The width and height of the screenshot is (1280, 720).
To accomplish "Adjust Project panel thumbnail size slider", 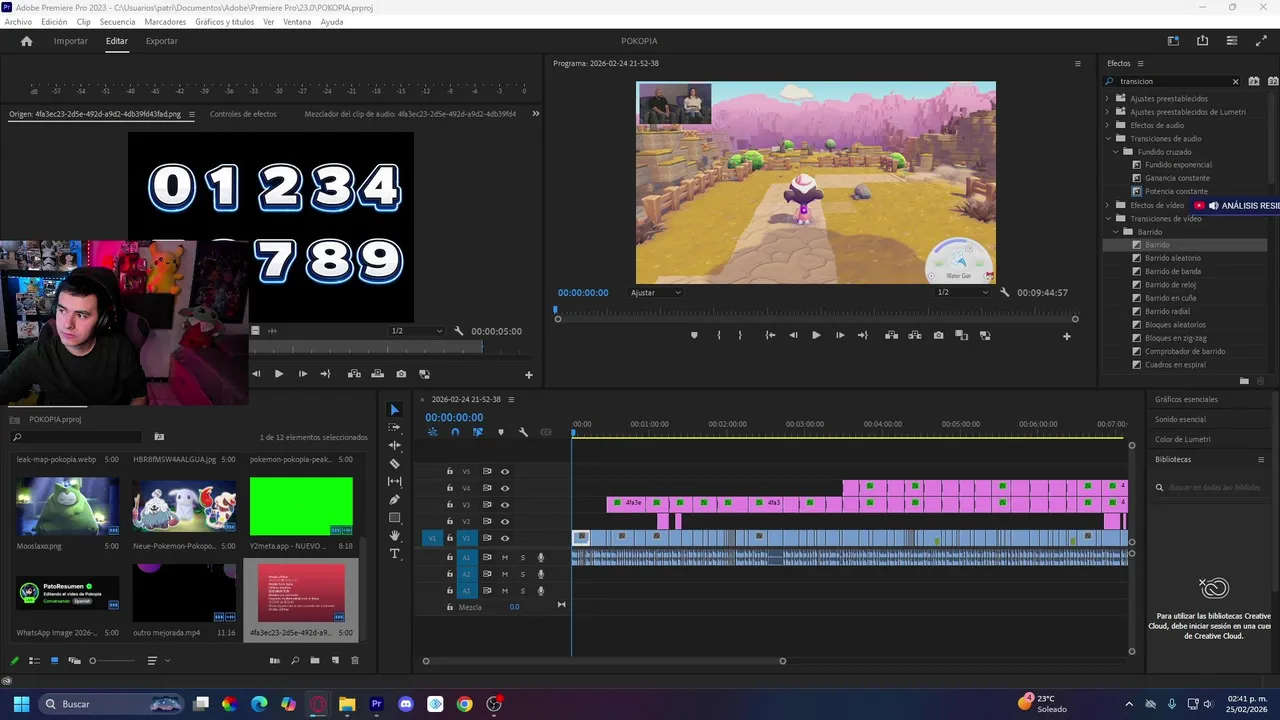I will tap(93, 661).
